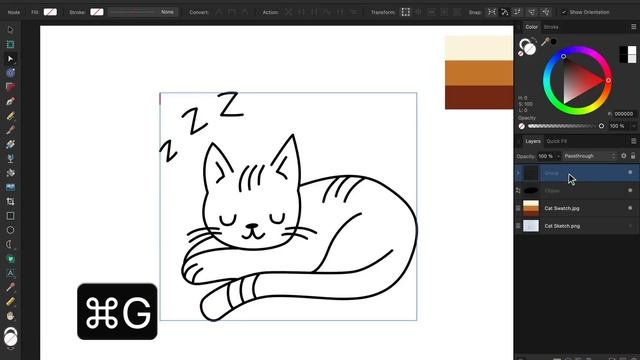The width and height of the screenshot is (640, 360).
Task: Open the layer opacity 100% dropdown arrow
Action: 558,156
